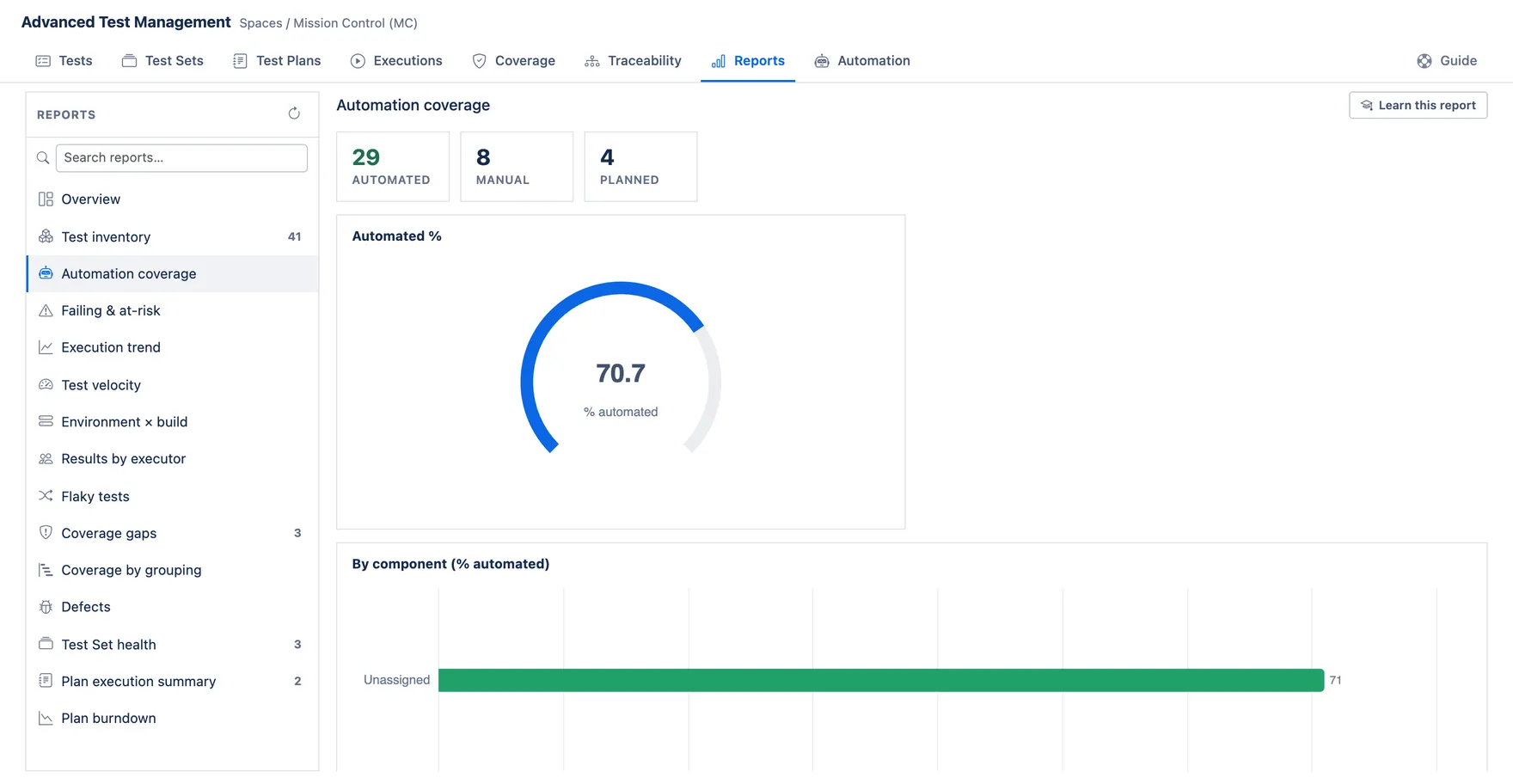Select the Reports tab

748,61
